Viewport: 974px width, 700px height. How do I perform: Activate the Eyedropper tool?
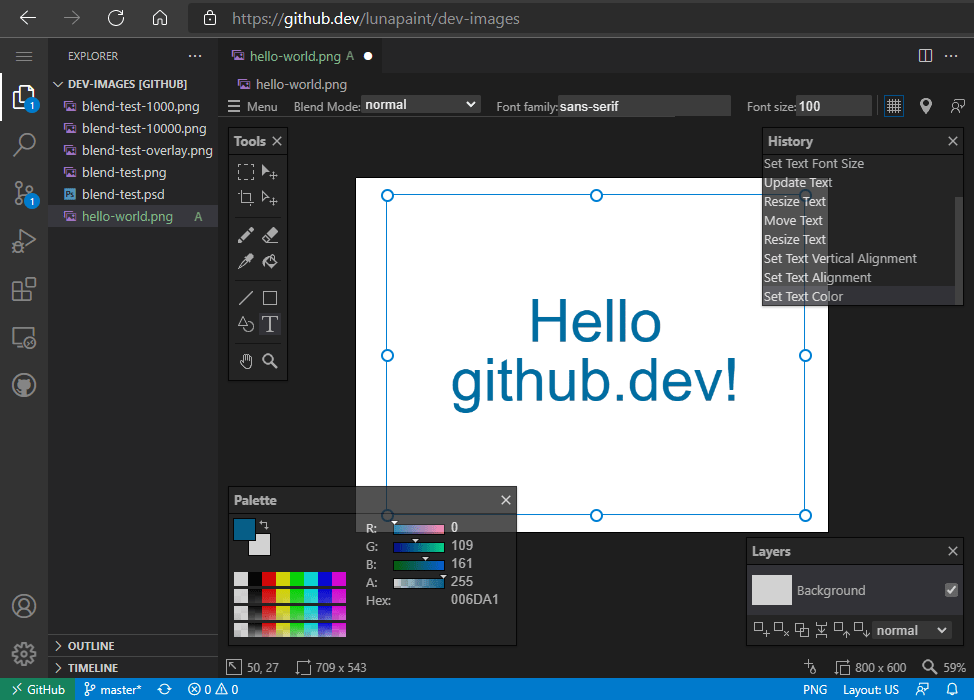tap(246, 261)
